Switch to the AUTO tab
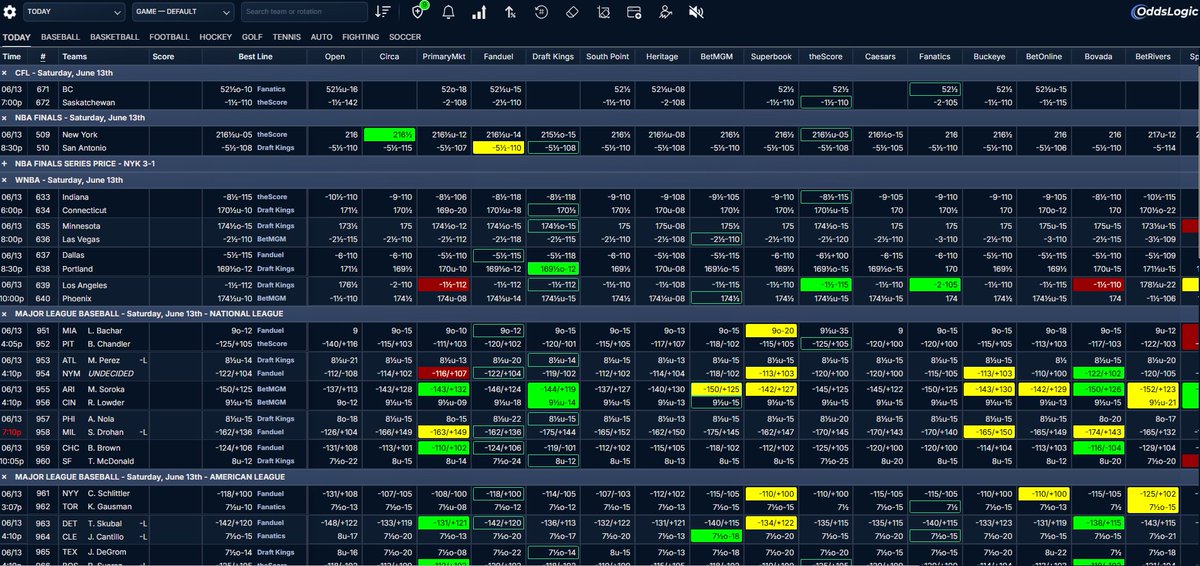 pyautogui.click(x=322, y=37)
